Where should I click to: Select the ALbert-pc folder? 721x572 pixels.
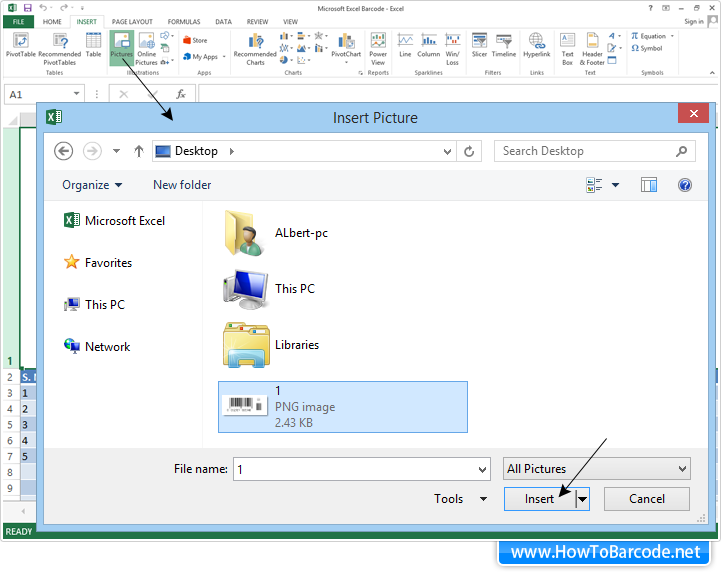click(276, 233)
